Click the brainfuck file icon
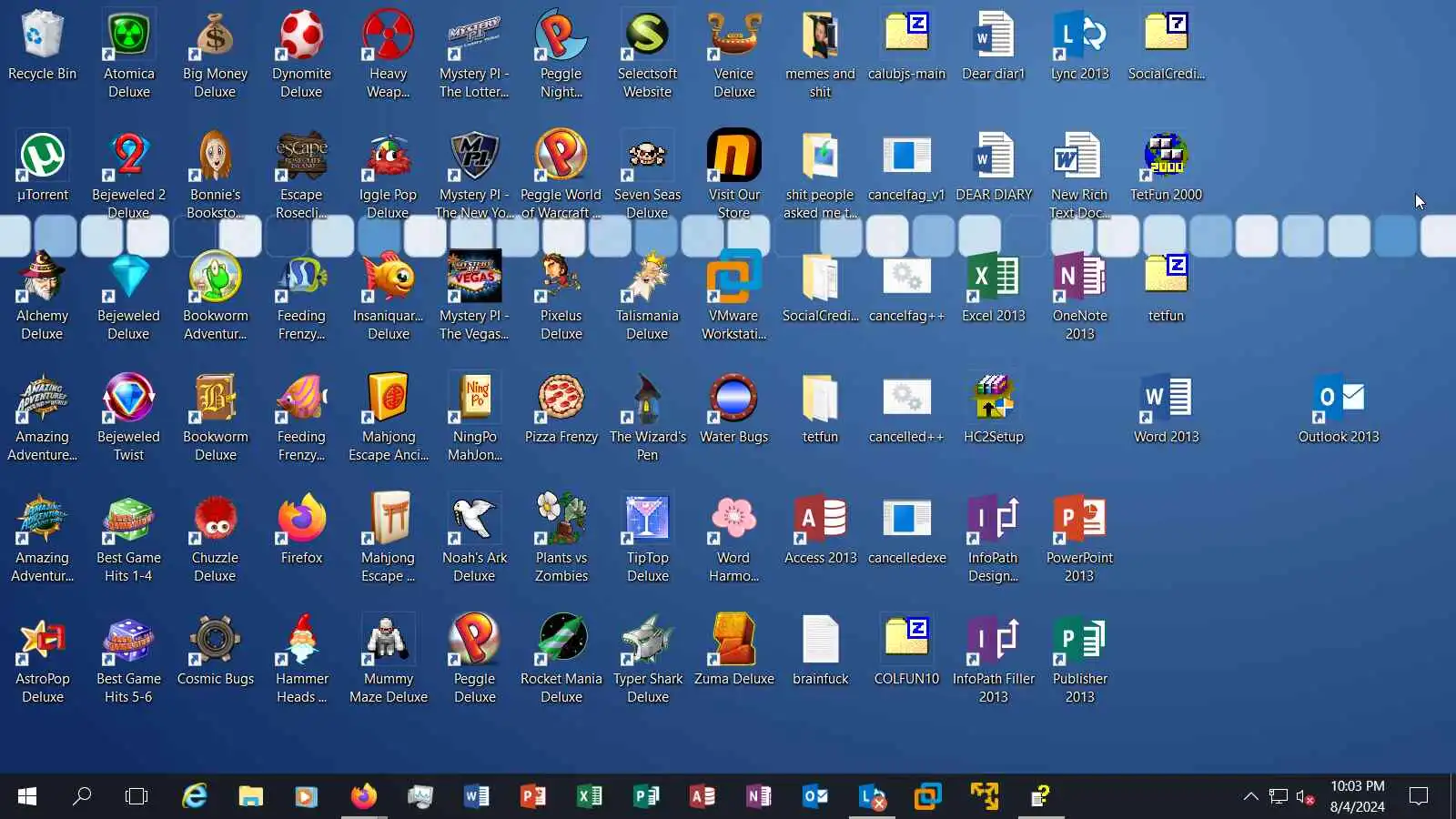 coord(821,651)
